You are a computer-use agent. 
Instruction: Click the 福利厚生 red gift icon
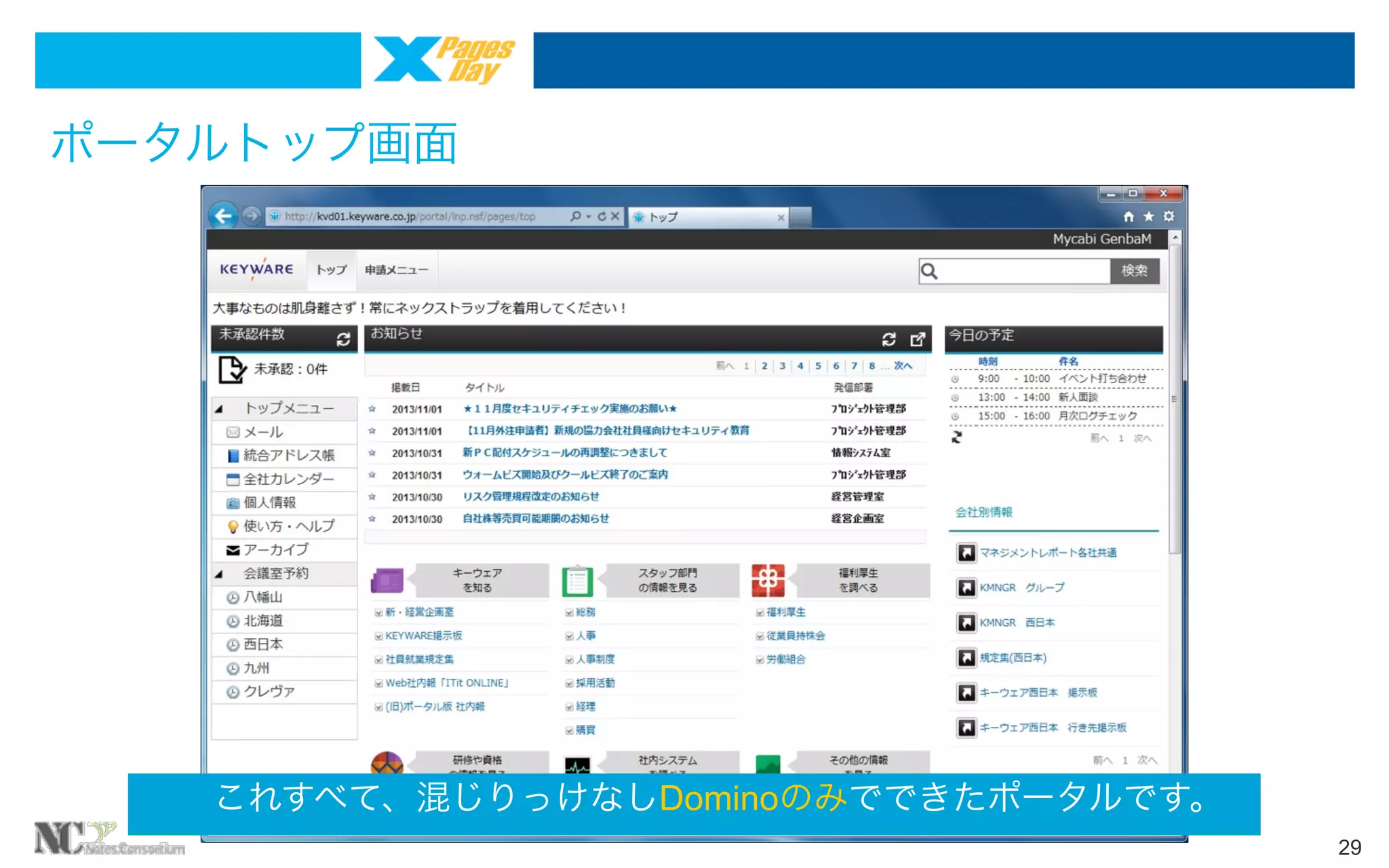(768, 580)
